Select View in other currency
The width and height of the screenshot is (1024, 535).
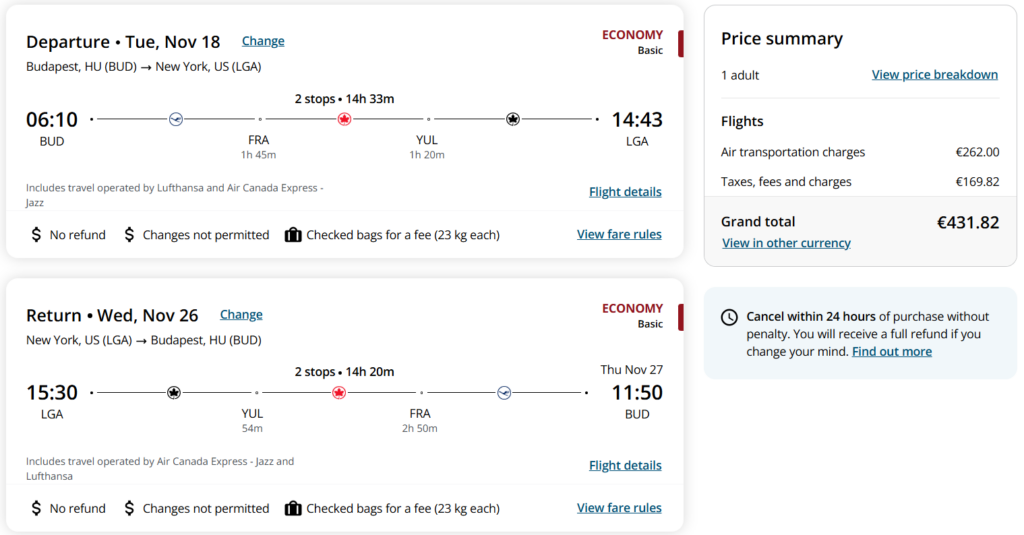(786, 243)
